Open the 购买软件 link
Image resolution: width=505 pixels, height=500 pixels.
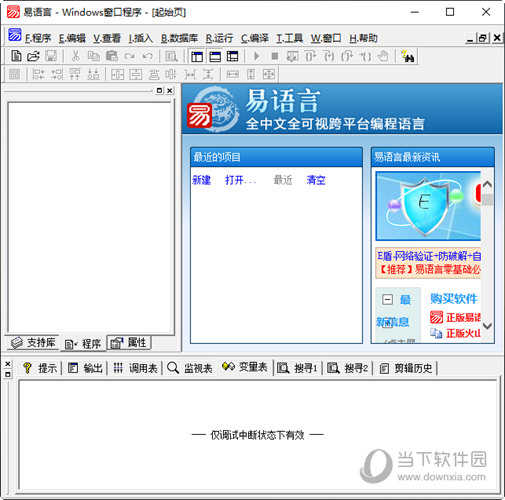453,298
